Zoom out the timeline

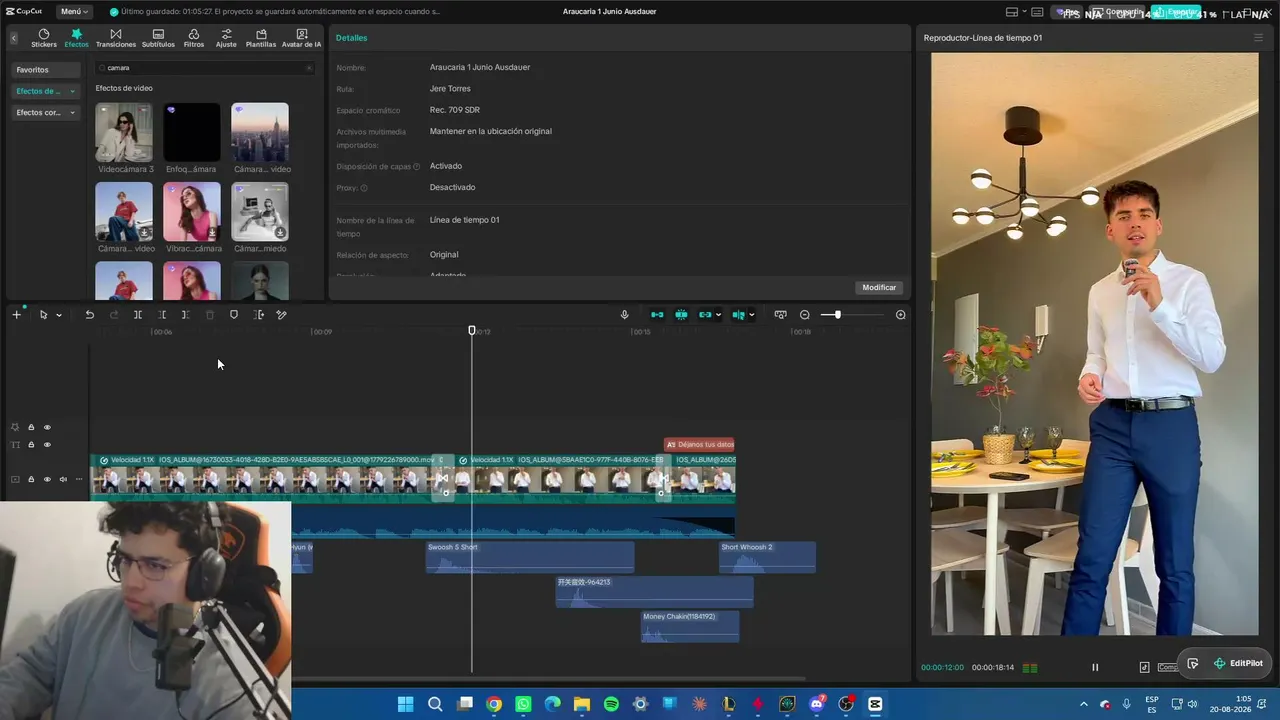coord(805,315)
